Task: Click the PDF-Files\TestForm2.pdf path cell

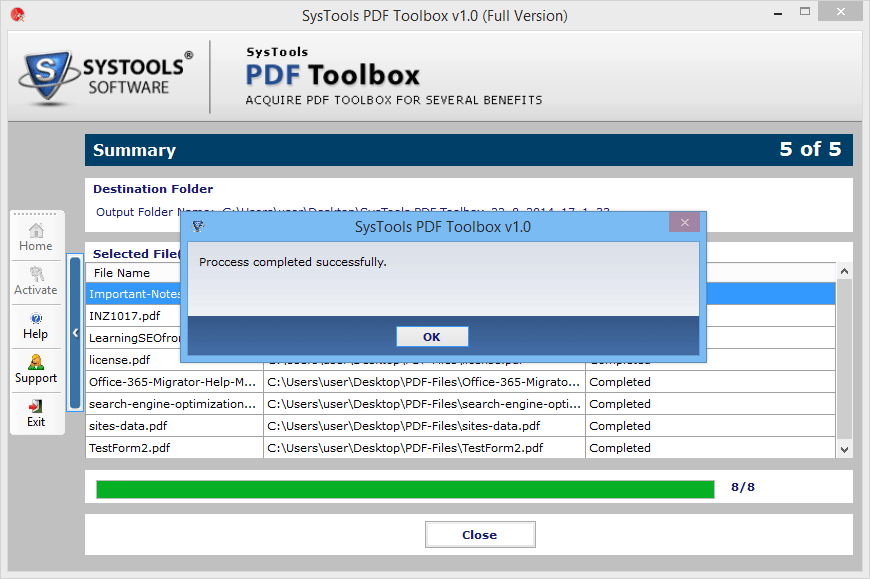Action: [x=424, y=448]
